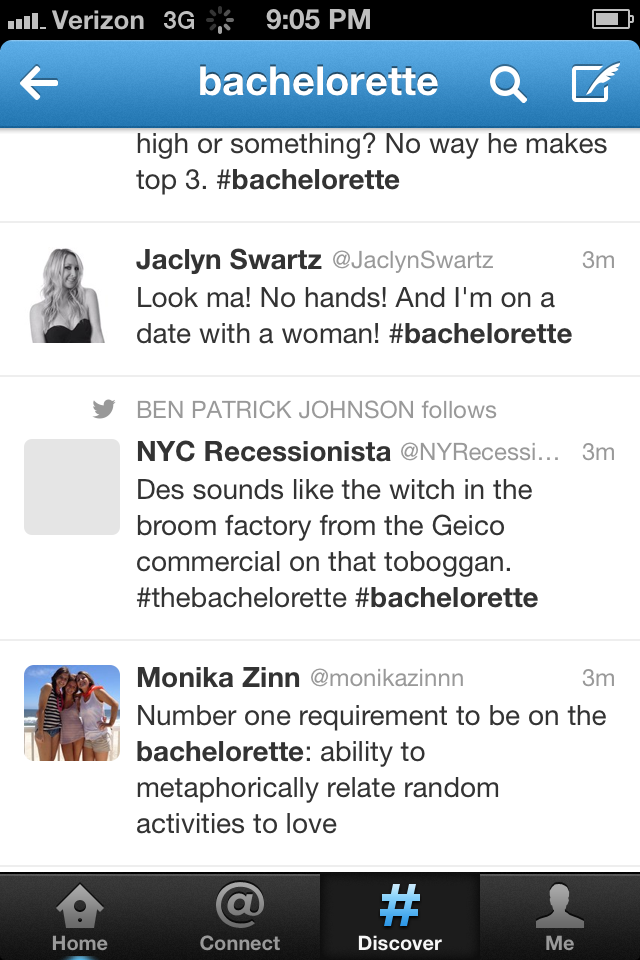Open Monika Zinn's tweet text
The height and width of the screenshot is (960, 640).
coord(370,770)
